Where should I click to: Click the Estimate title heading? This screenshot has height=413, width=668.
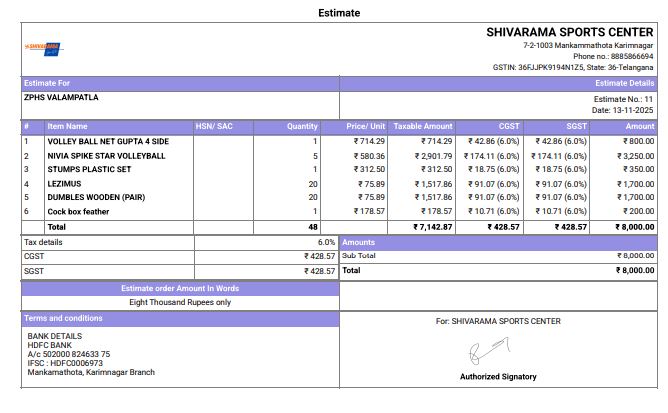pos(339,13)
